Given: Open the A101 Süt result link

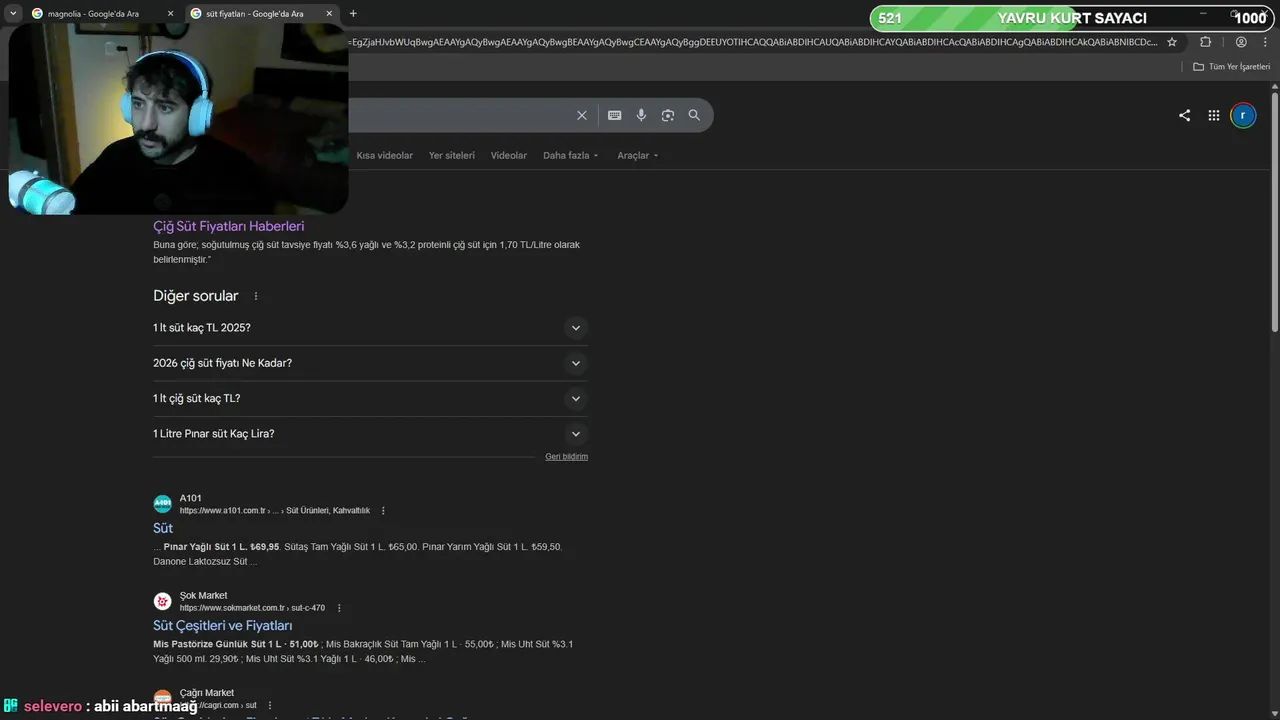Looking at the screenshot, I should coord(163,528).
